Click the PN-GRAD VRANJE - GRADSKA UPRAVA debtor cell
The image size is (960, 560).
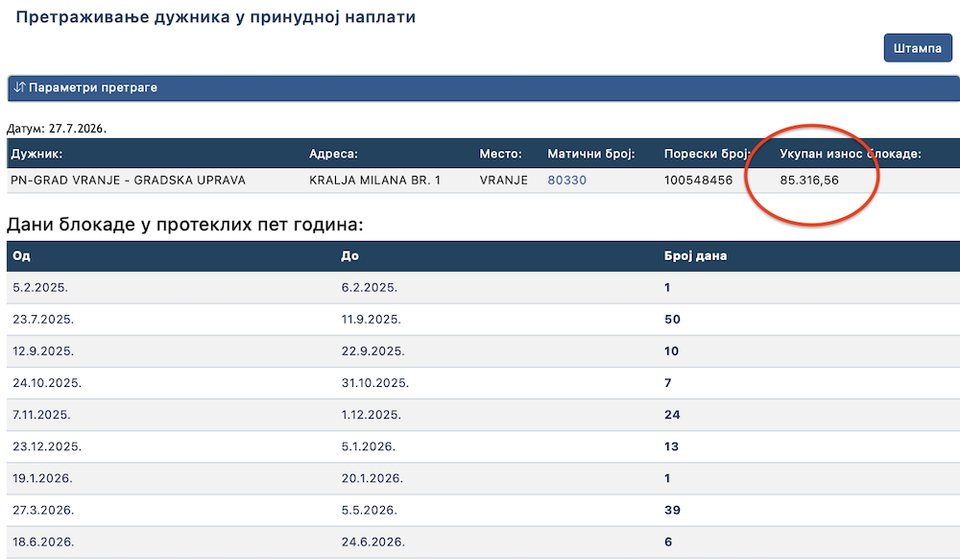point(128,180)
